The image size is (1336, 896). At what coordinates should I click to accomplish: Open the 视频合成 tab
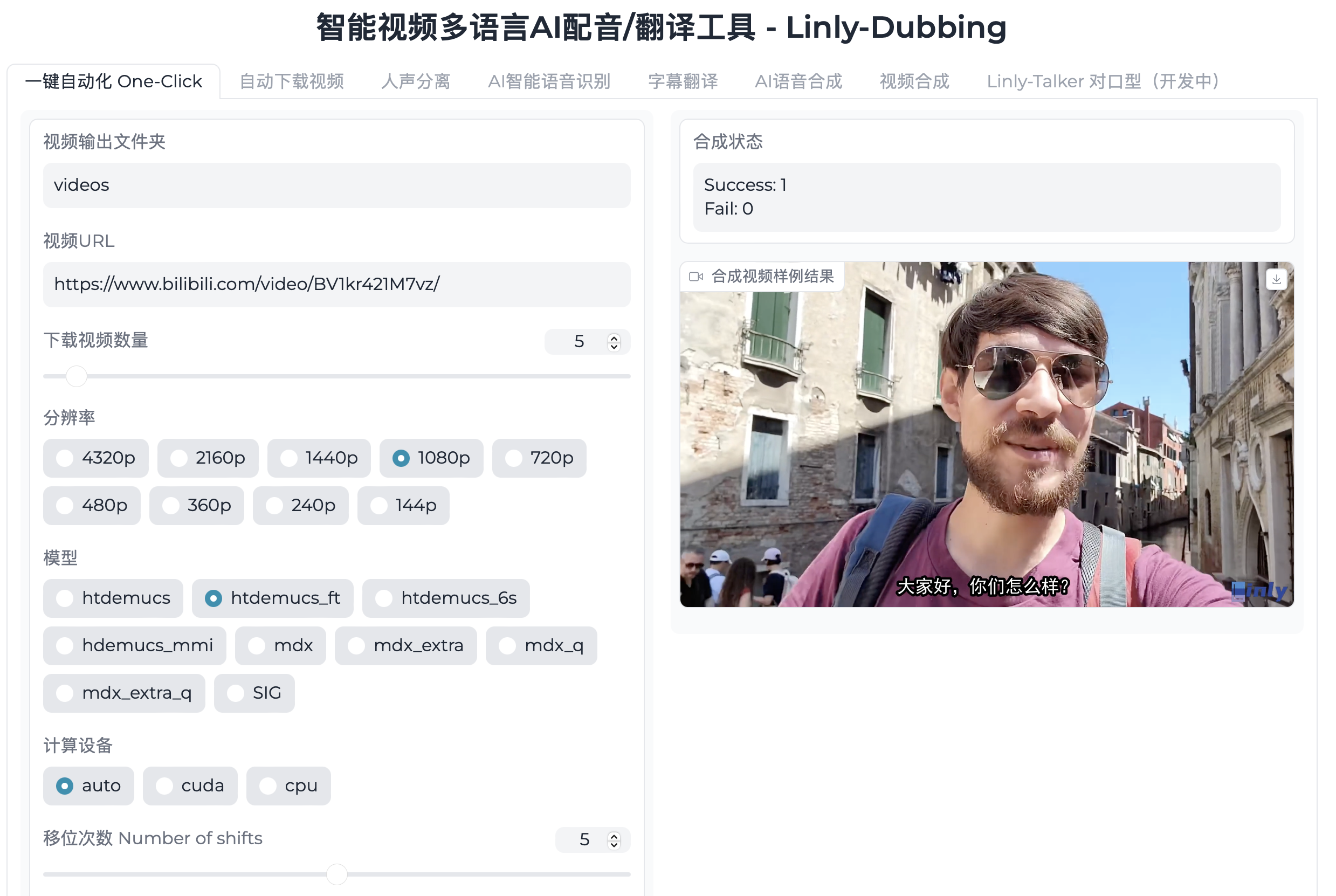914,81
